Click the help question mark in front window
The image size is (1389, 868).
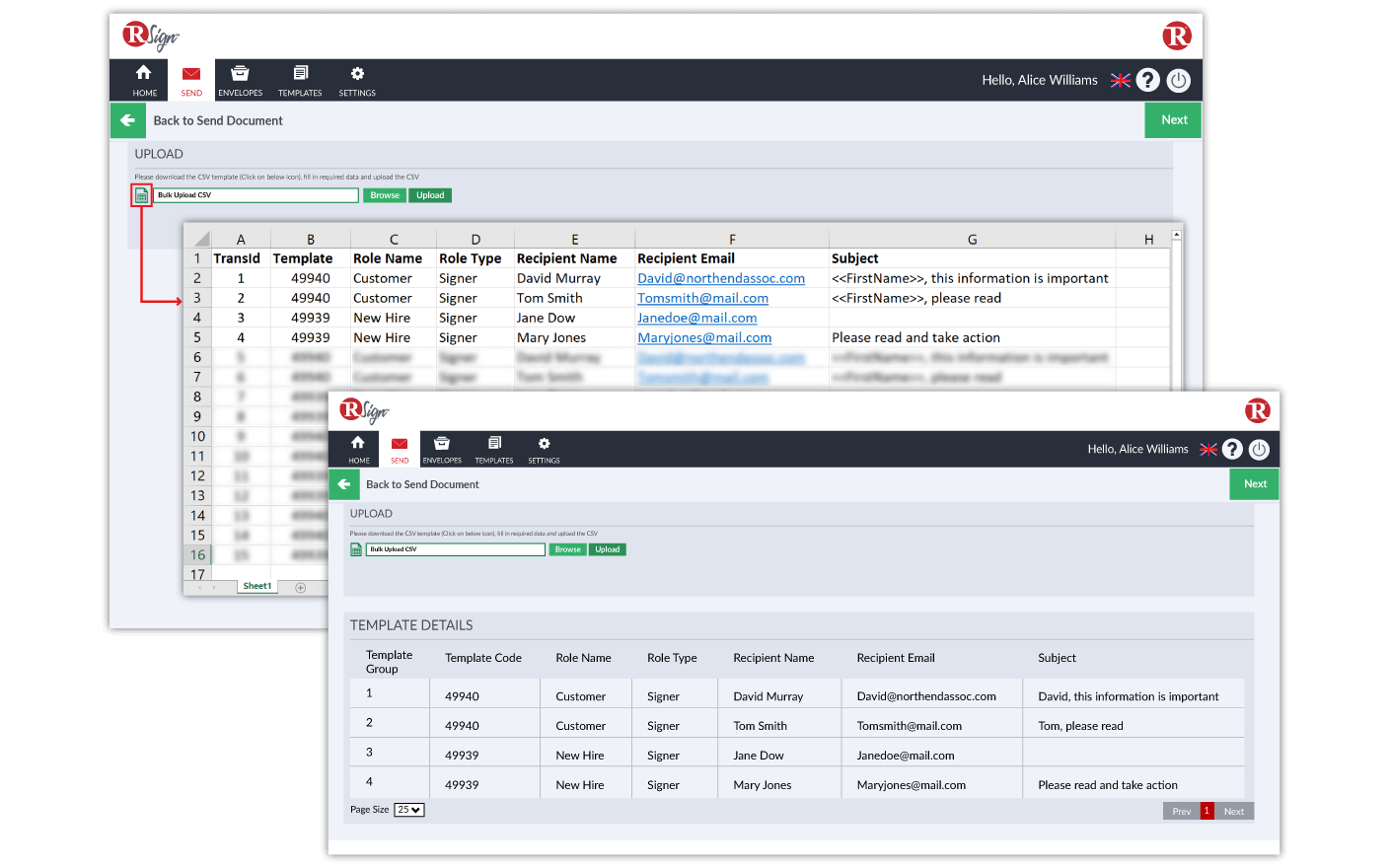[1232, 450]
